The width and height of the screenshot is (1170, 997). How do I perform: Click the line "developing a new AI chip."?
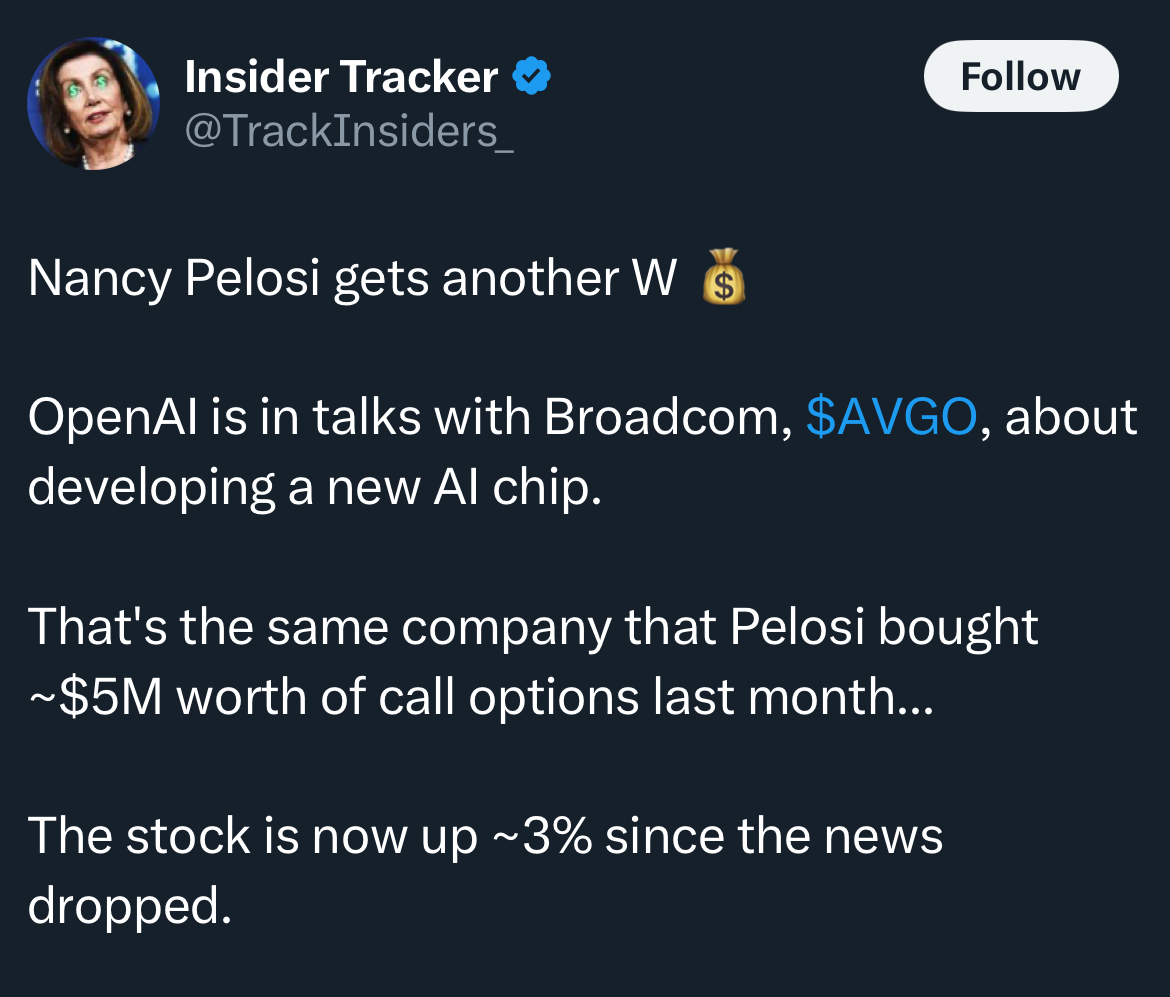tap(315, 487)
